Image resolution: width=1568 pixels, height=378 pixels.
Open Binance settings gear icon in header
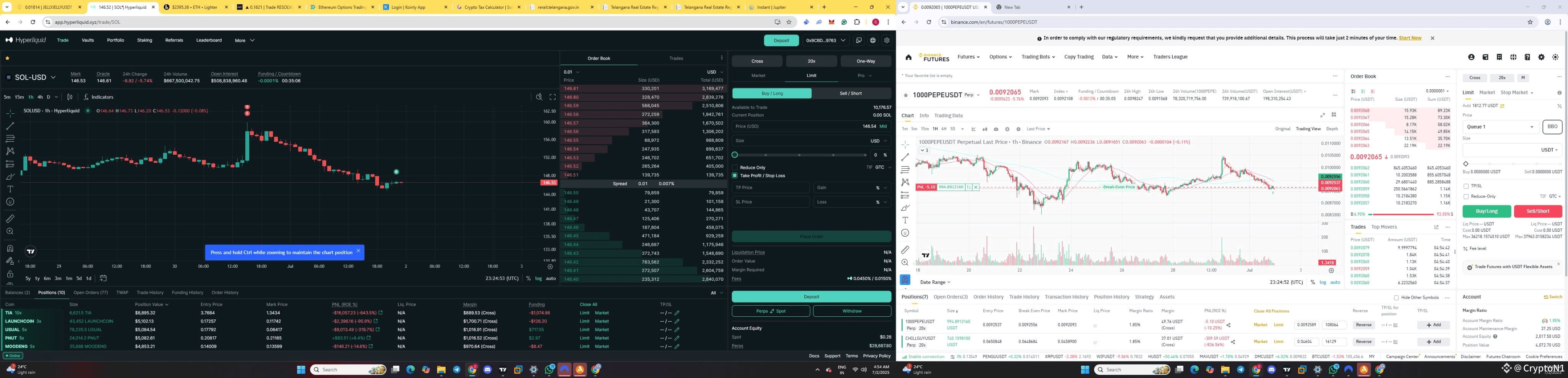pos(1541,57)
